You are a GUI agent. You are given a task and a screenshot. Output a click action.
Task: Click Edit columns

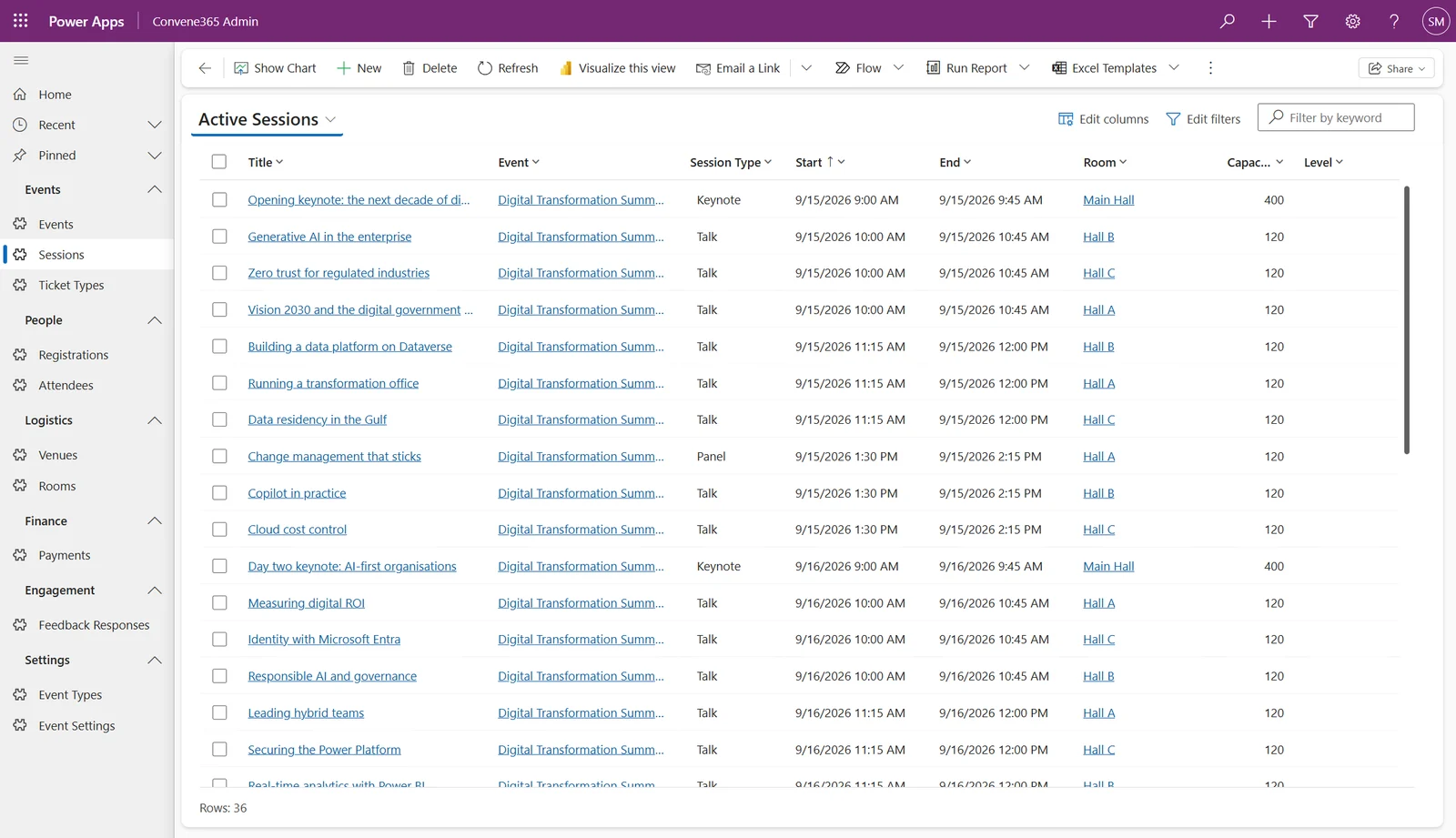tap(1103, 119)
